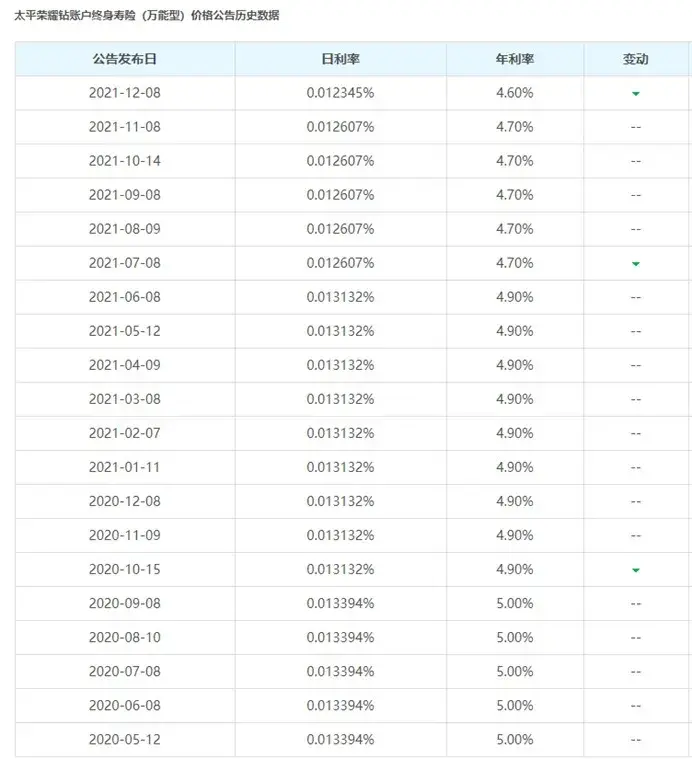Select the 2021-01-11 date cell

tap(124, 467)
